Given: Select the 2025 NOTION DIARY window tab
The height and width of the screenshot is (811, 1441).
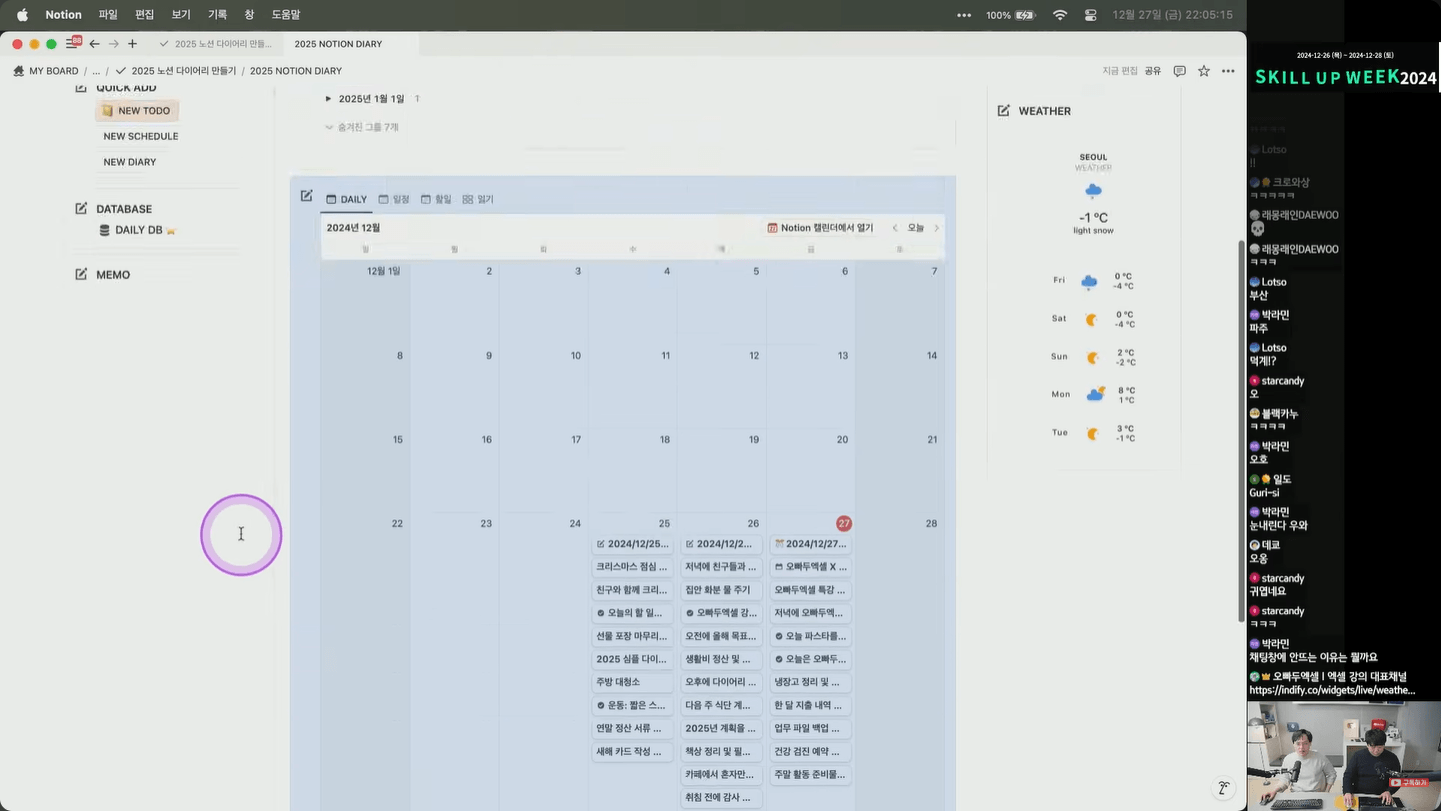Looking at the screenshot, I should point(338,44).
